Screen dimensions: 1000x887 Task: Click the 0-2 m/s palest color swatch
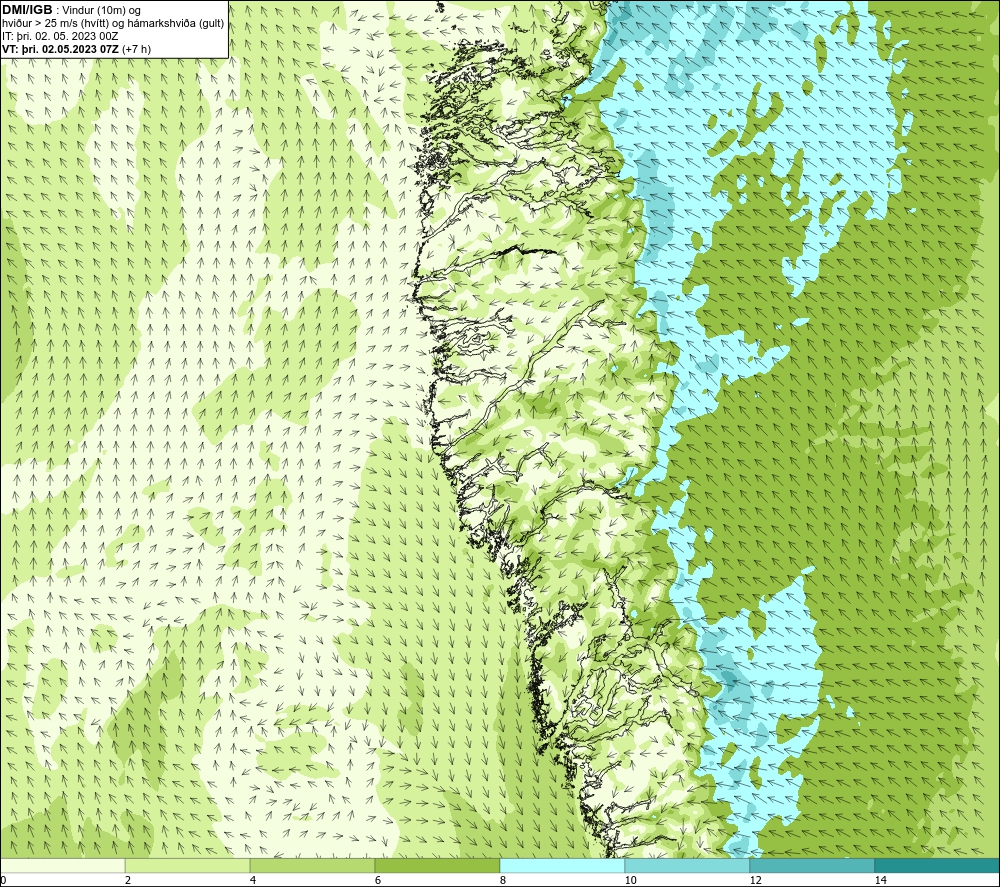(62, 865)
